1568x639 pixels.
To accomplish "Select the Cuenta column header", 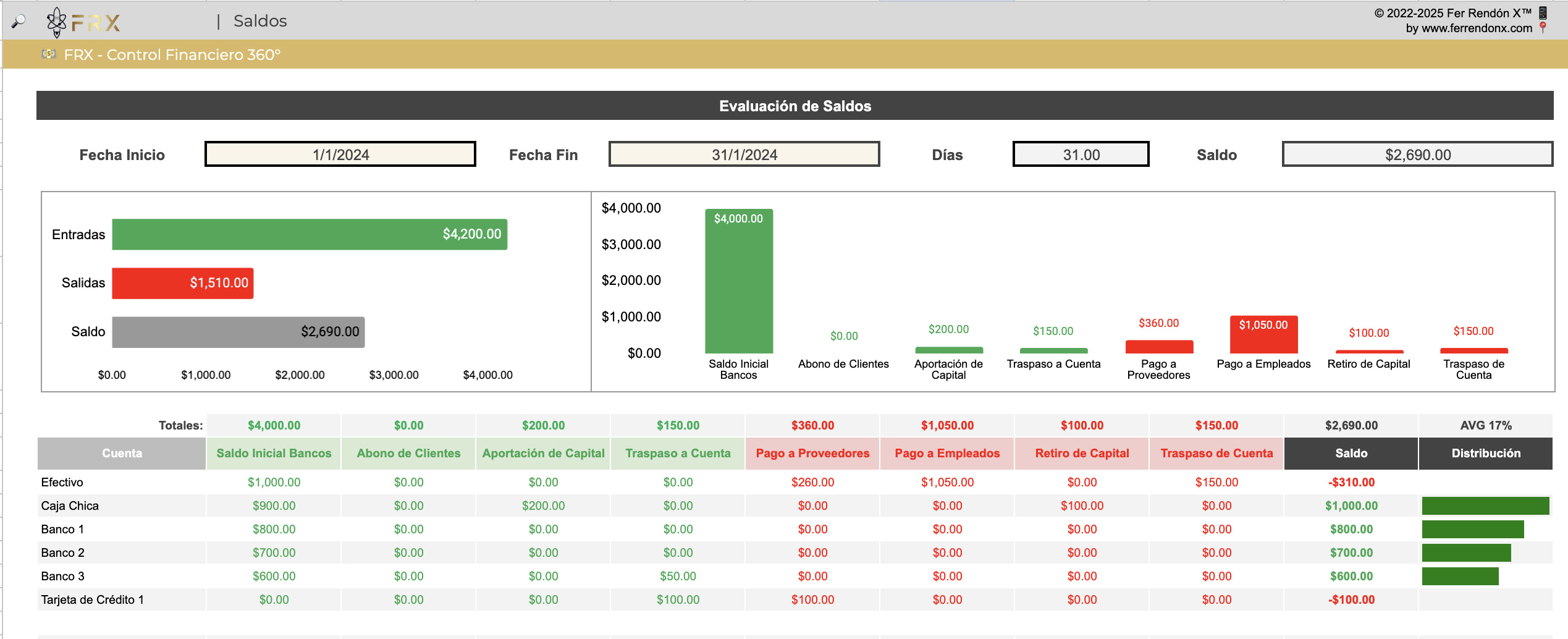I will 122,453.
